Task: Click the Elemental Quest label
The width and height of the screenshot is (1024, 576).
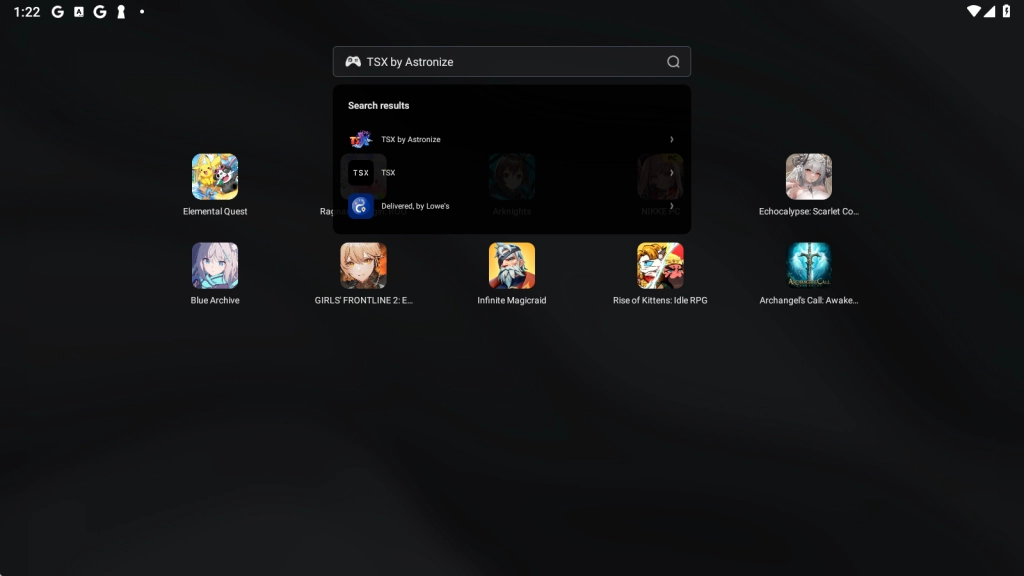Action: tap(215, 211)
